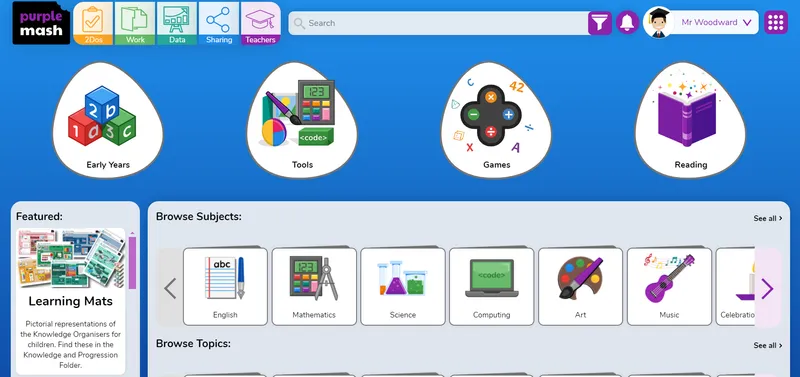The width and height of the screenshot is (800, 377).
Task: Click the Search input field
Action: pos(439,23)
